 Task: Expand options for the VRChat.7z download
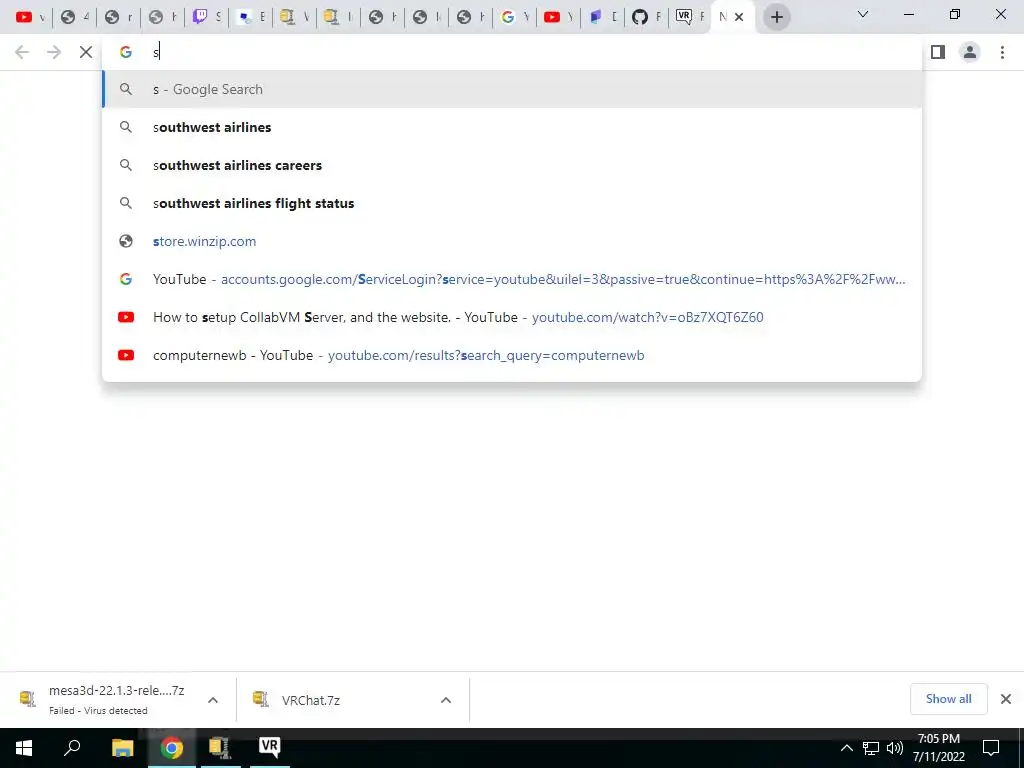point(446,700)
